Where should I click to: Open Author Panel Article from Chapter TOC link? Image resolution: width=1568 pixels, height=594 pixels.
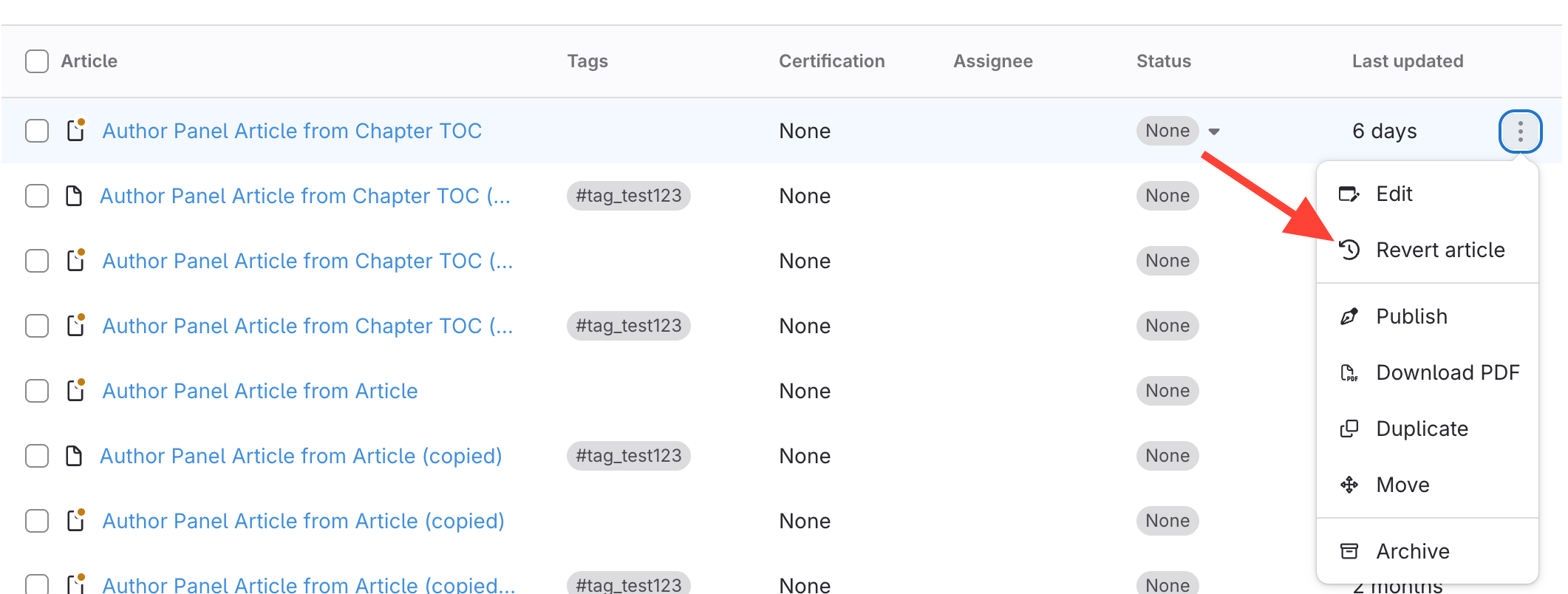point(292,132)
